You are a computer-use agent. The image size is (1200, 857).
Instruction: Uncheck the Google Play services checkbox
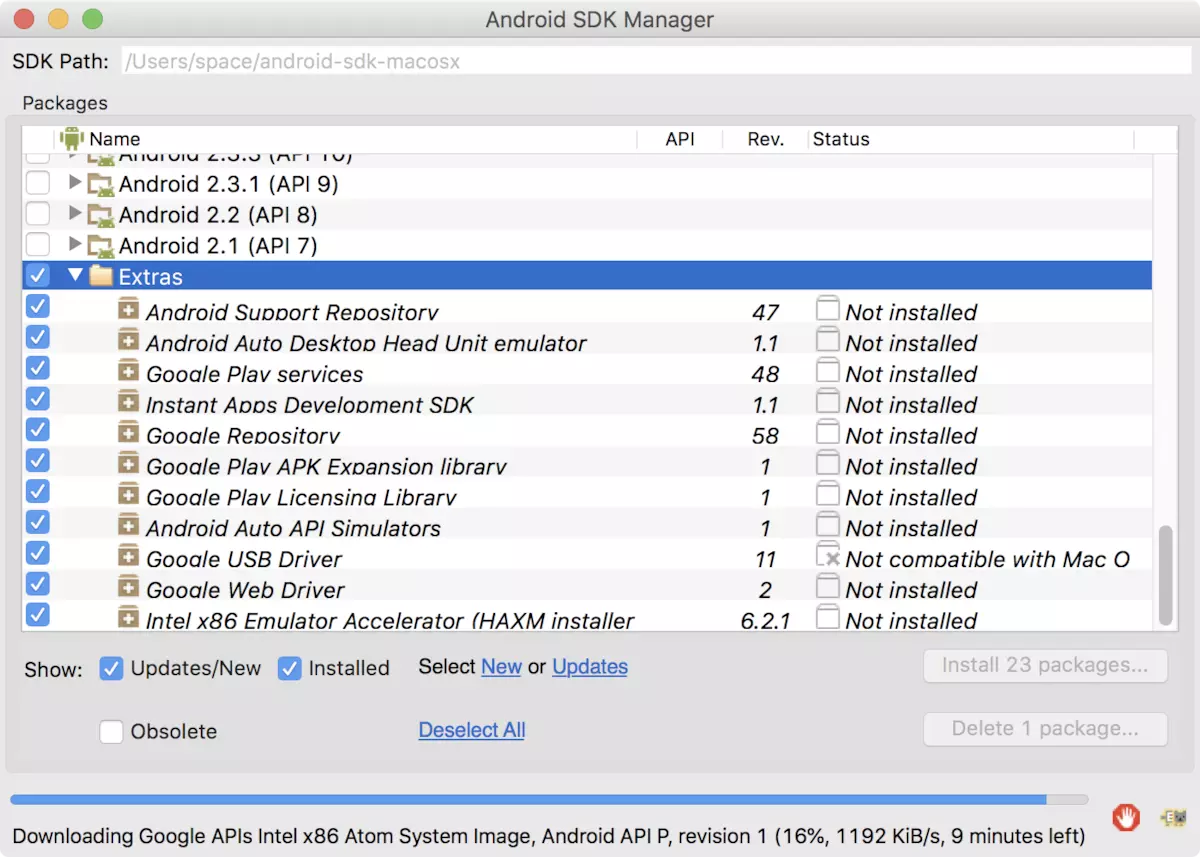tap(37, 369)
